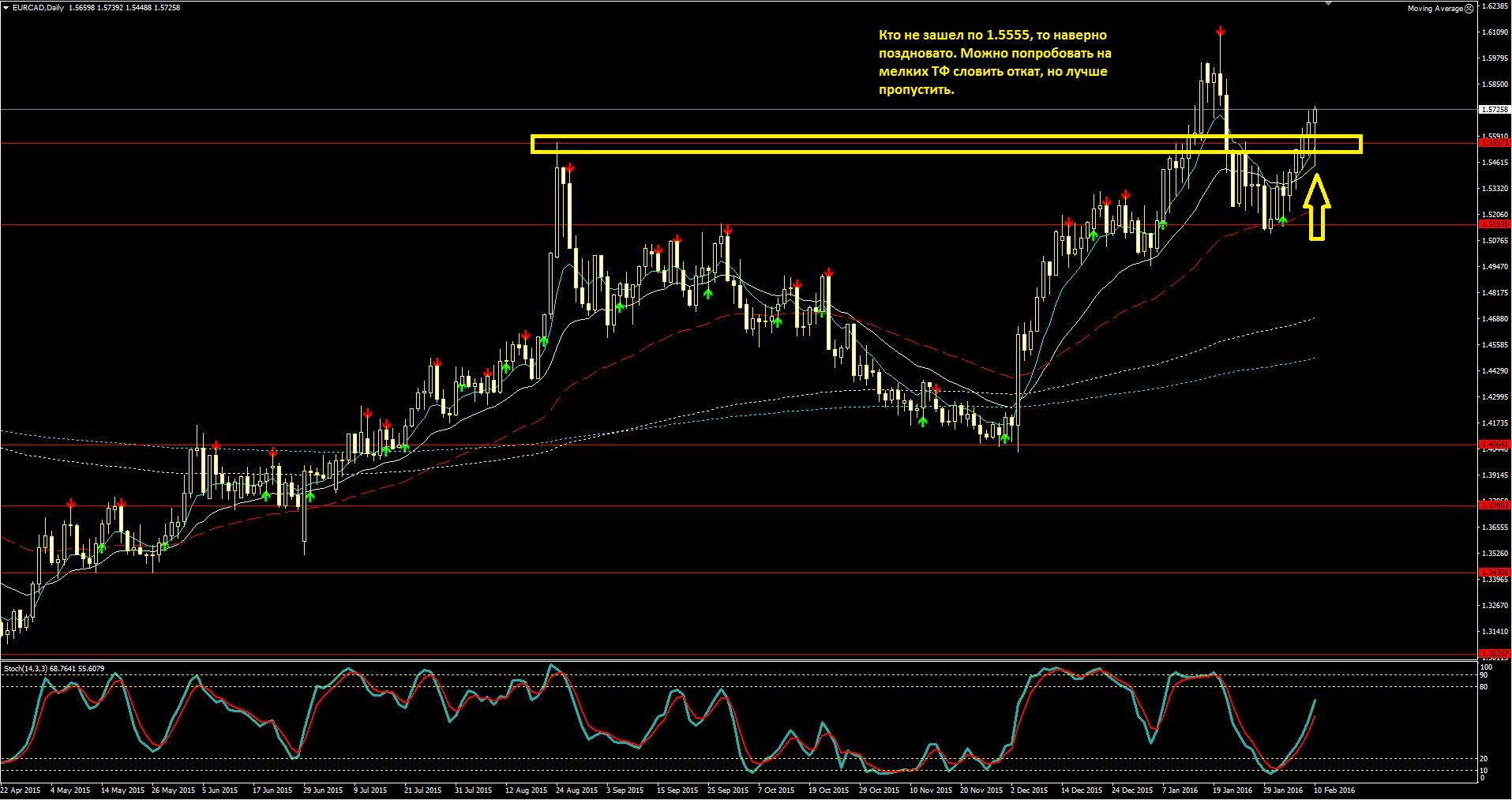1512x800 pixels.
Task: Click price scale value 1.35260
Action: (1496, 554)
